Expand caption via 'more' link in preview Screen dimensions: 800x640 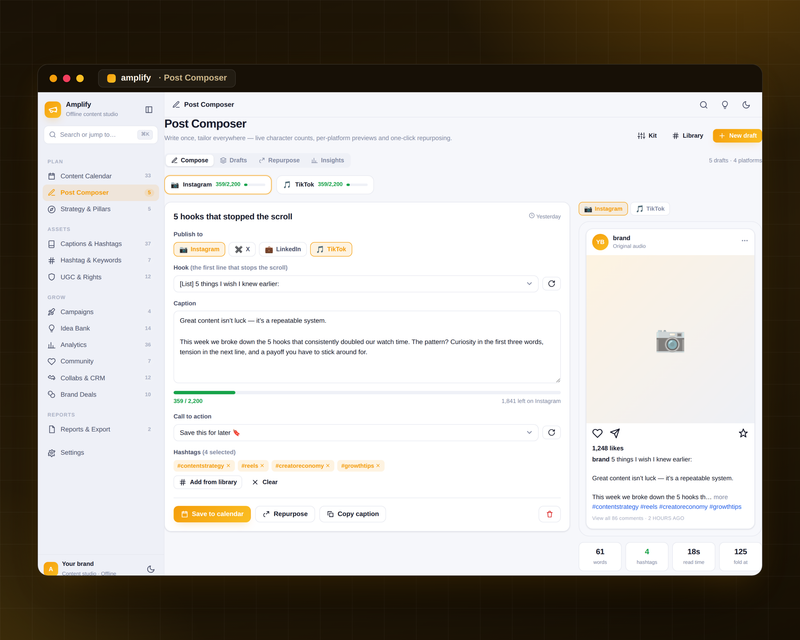pos(720,497)
